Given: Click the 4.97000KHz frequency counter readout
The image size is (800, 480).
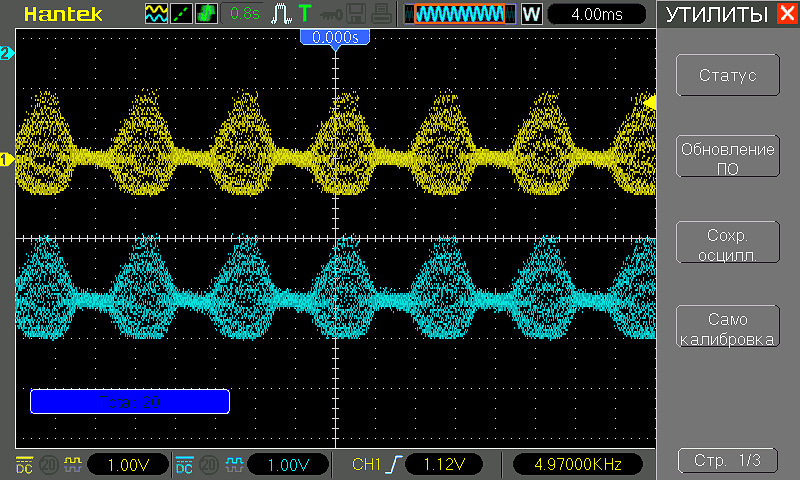Looking at the screenshot, I should 578,464.
